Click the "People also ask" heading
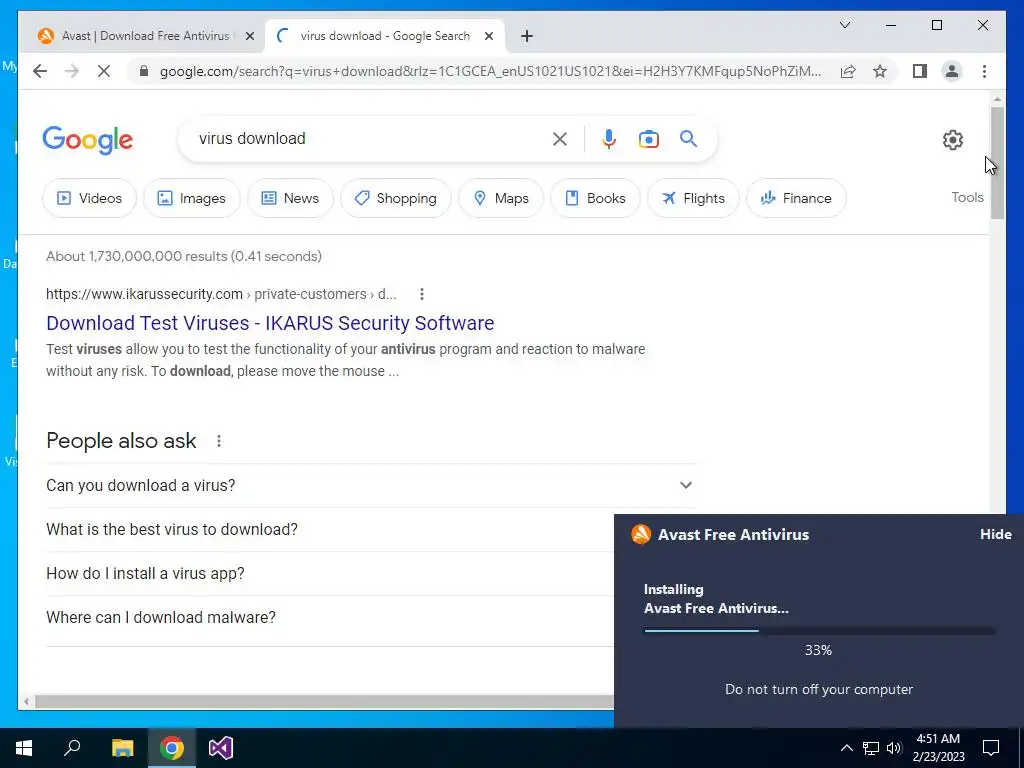 click(x=121, y=441)
